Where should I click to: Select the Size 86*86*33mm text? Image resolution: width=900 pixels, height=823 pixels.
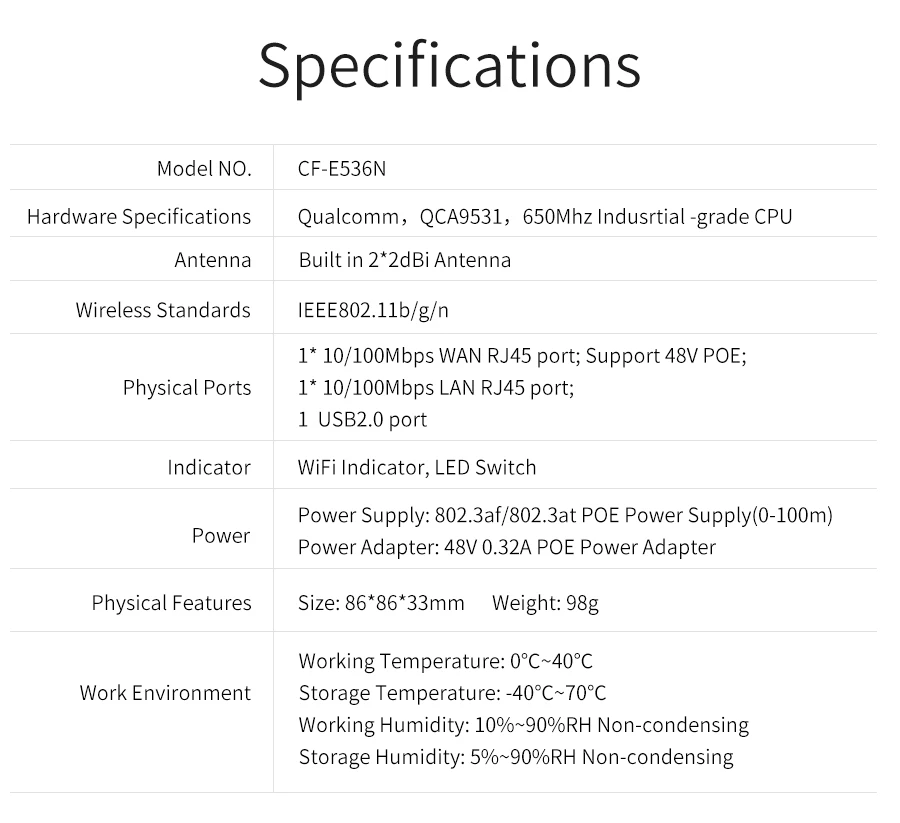[x=381, y=603]
